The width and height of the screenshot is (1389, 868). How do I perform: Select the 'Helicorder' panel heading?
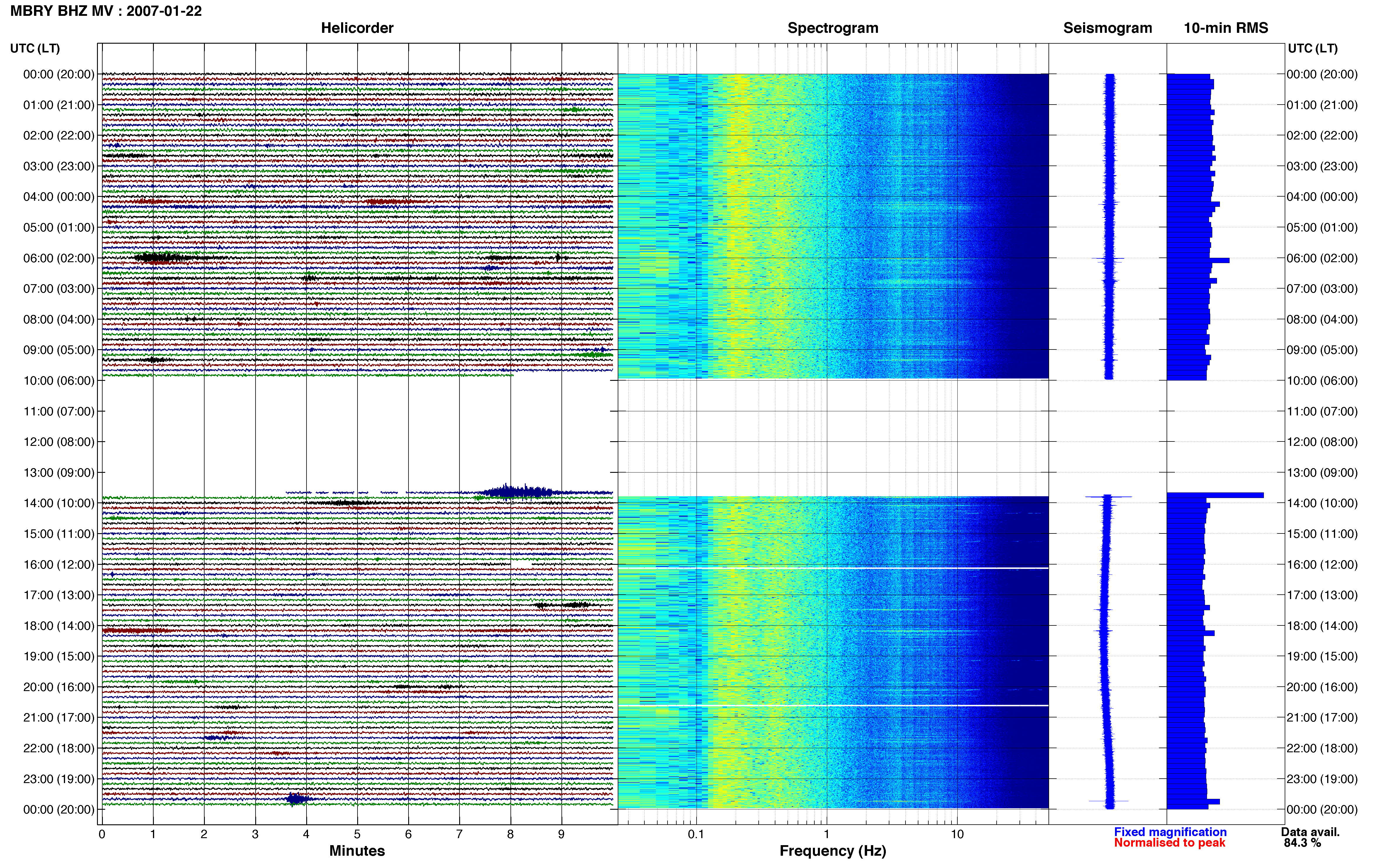point(357,28)
